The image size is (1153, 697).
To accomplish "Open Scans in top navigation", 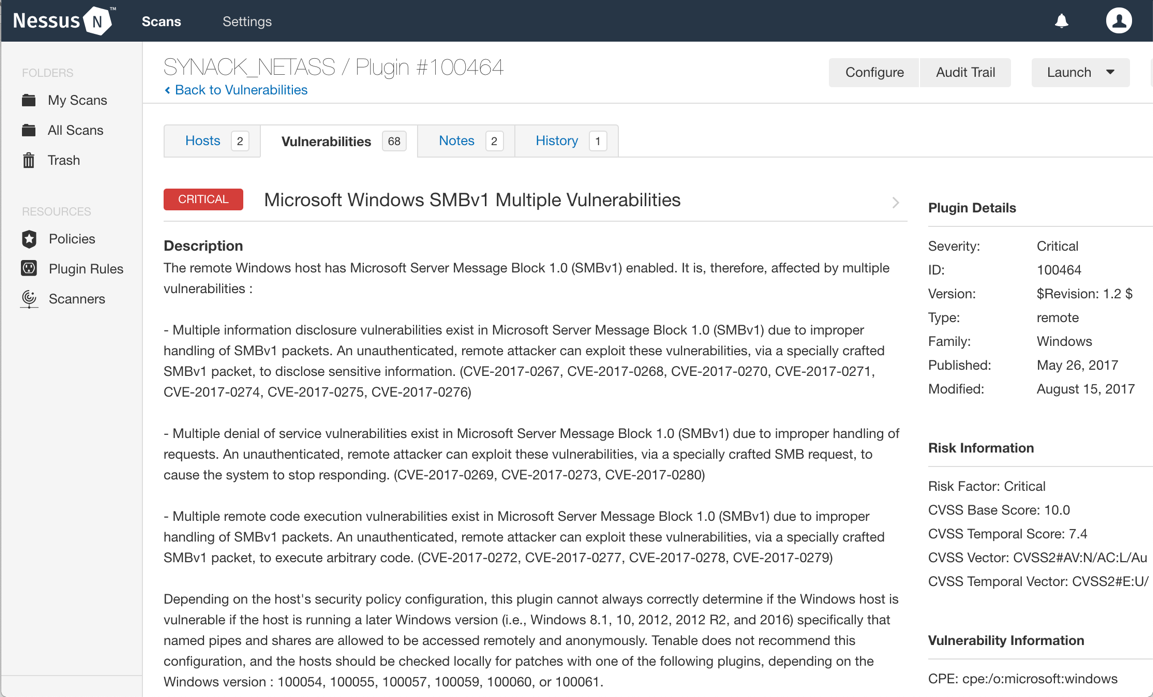I will 161,21.
